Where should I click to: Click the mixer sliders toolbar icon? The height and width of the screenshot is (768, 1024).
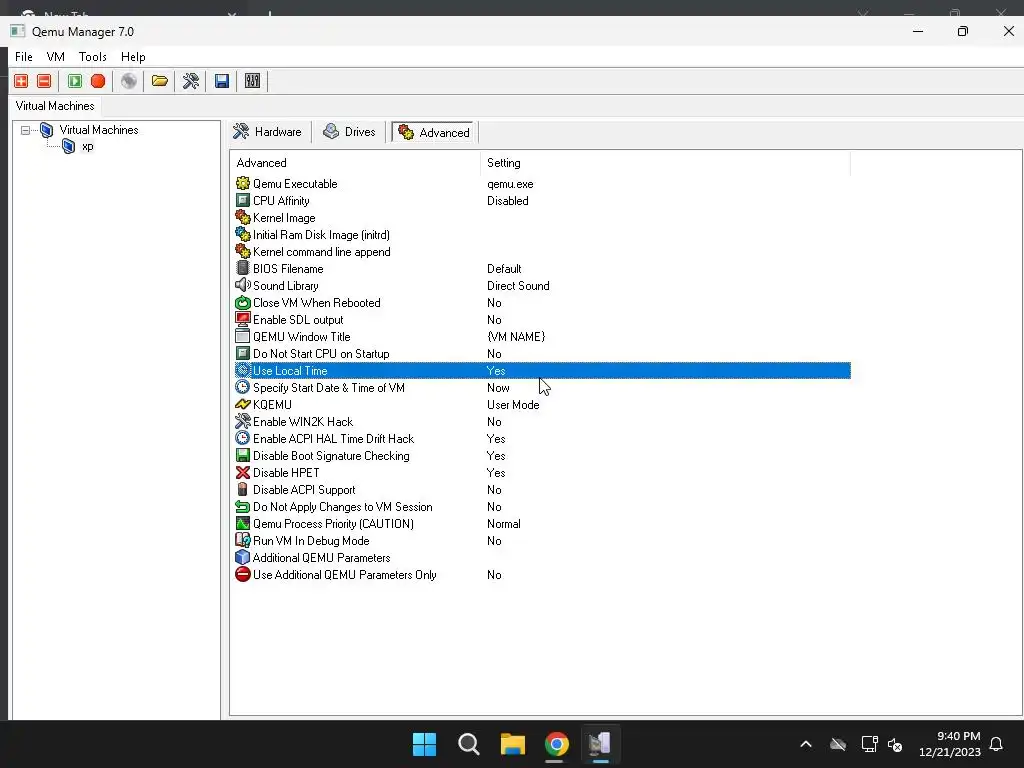coord(252,81)
